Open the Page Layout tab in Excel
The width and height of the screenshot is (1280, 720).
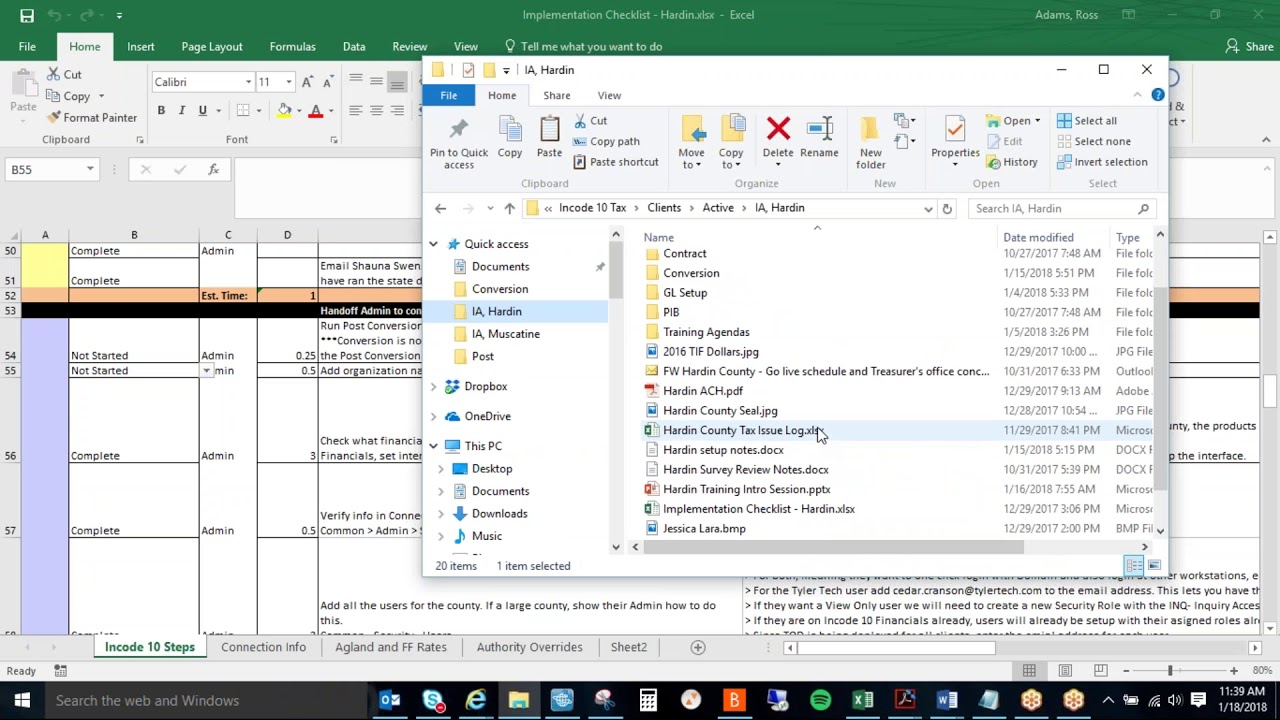[x=212, y=46]
